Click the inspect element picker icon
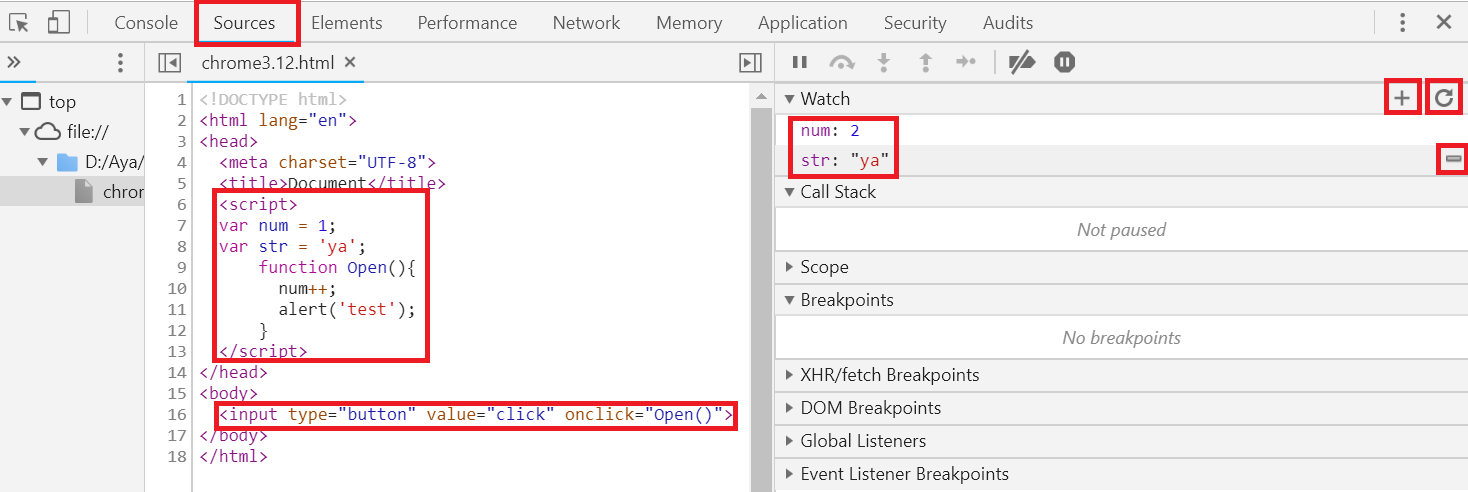This screenshot has width=1468, height=492. [19, 22]
